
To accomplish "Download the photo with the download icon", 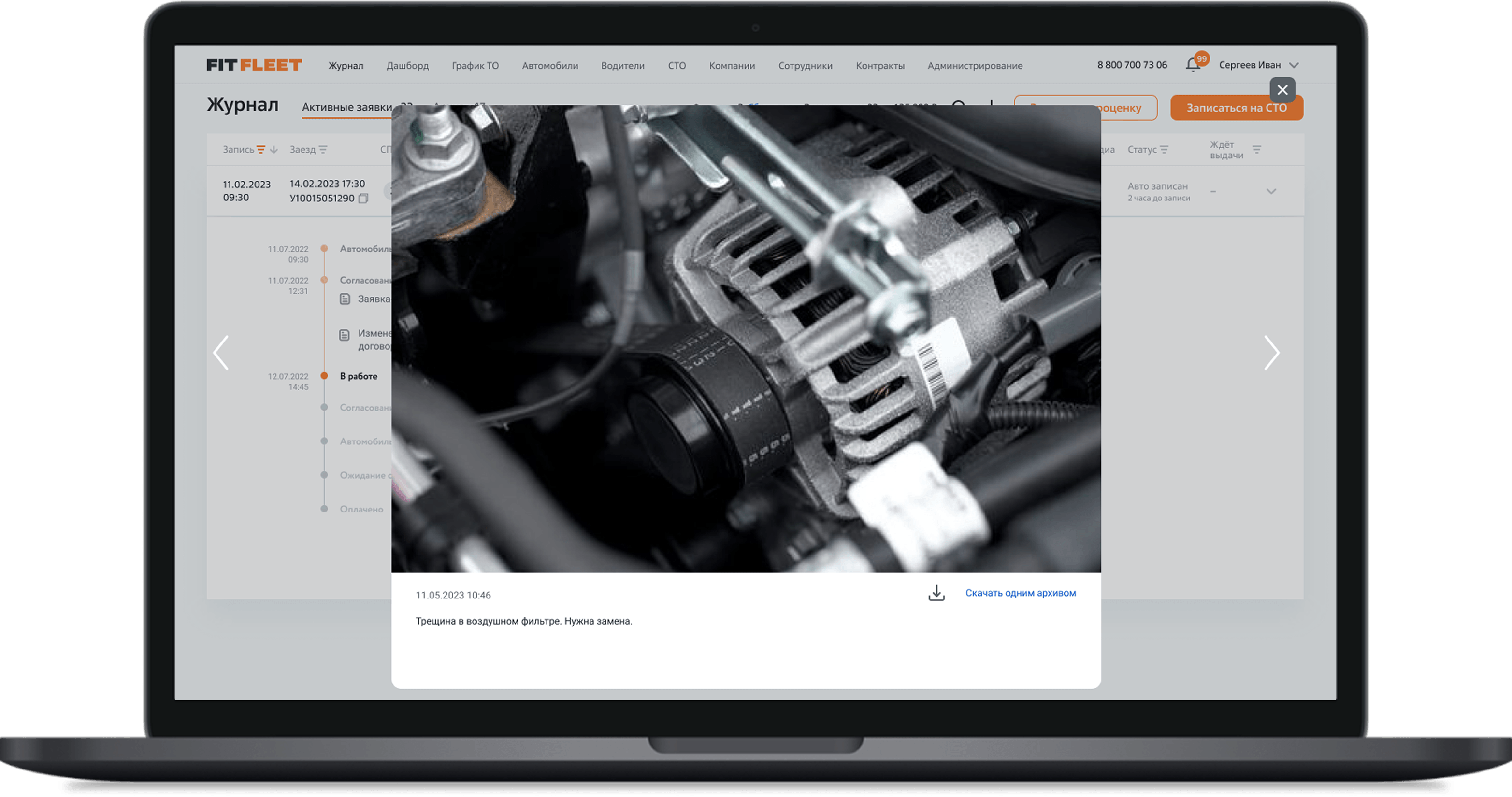I will pos(936,593).
